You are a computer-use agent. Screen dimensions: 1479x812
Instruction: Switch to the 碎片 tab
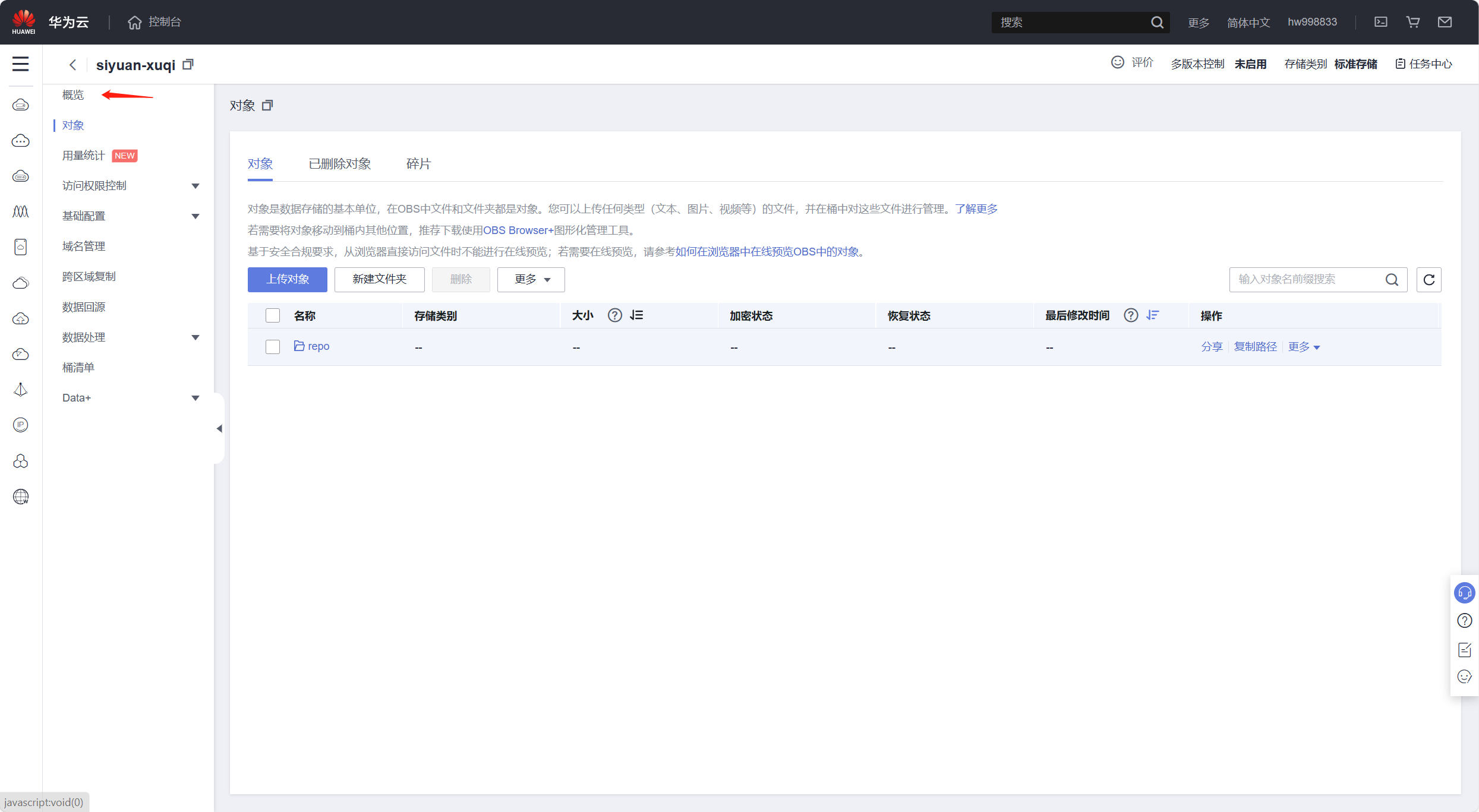click(418, 164)
